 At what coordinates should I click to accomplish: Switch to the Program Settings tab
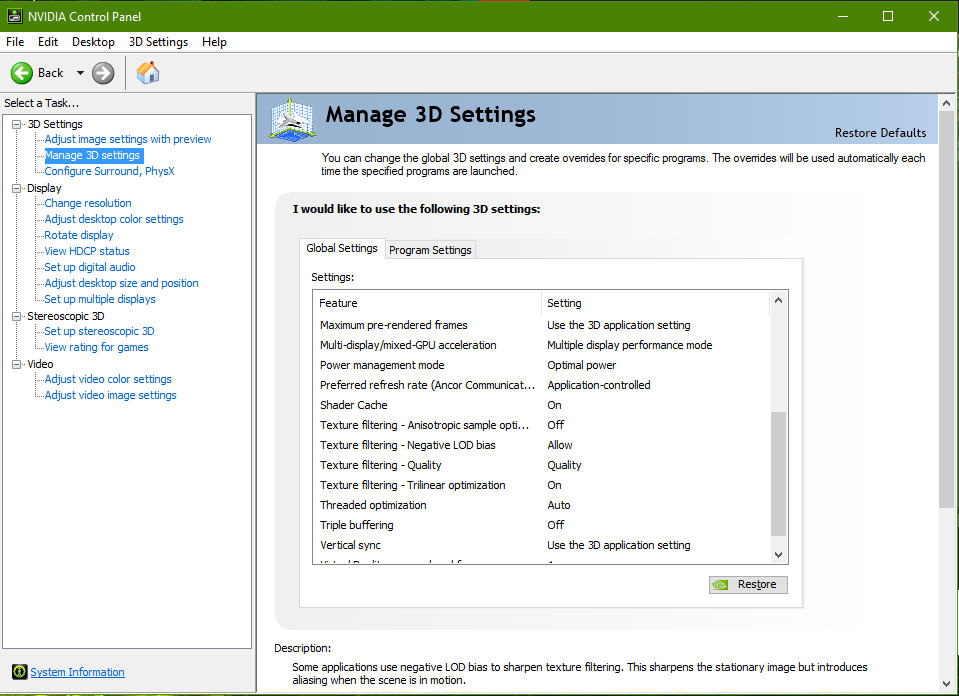430,250
